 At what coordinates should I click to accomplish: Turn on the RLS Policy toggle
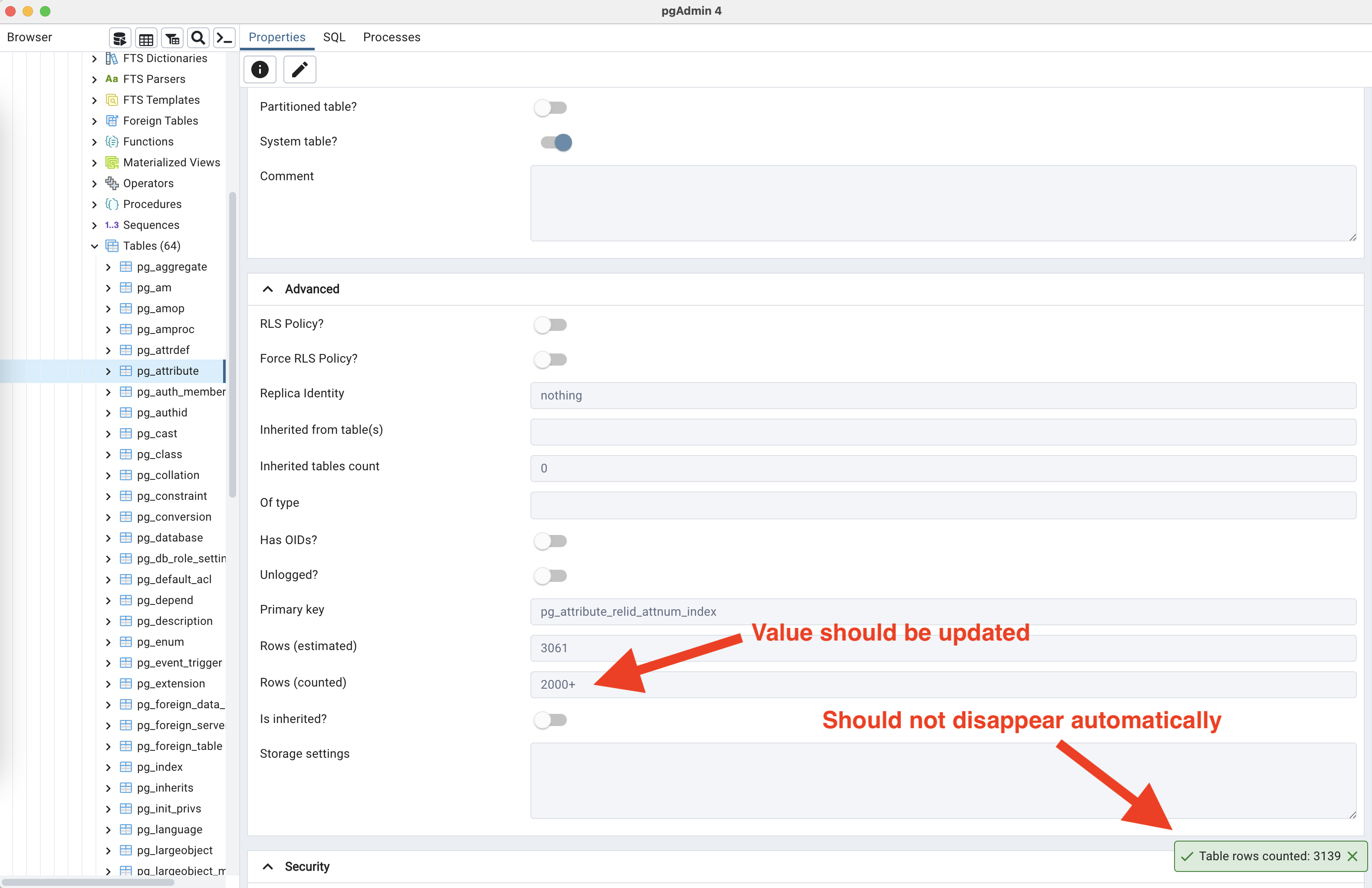pyautogui.click(x=550, y=324)
